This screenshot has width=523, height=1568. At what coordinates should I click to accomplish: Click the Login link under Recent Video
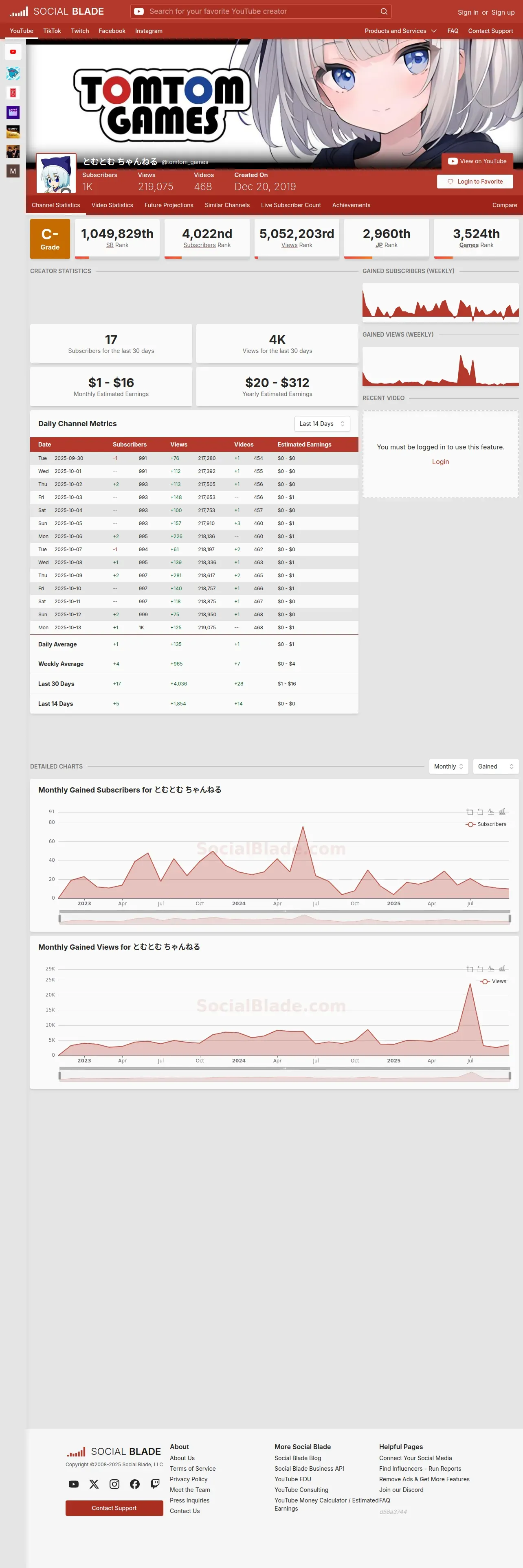pos(440,462)
